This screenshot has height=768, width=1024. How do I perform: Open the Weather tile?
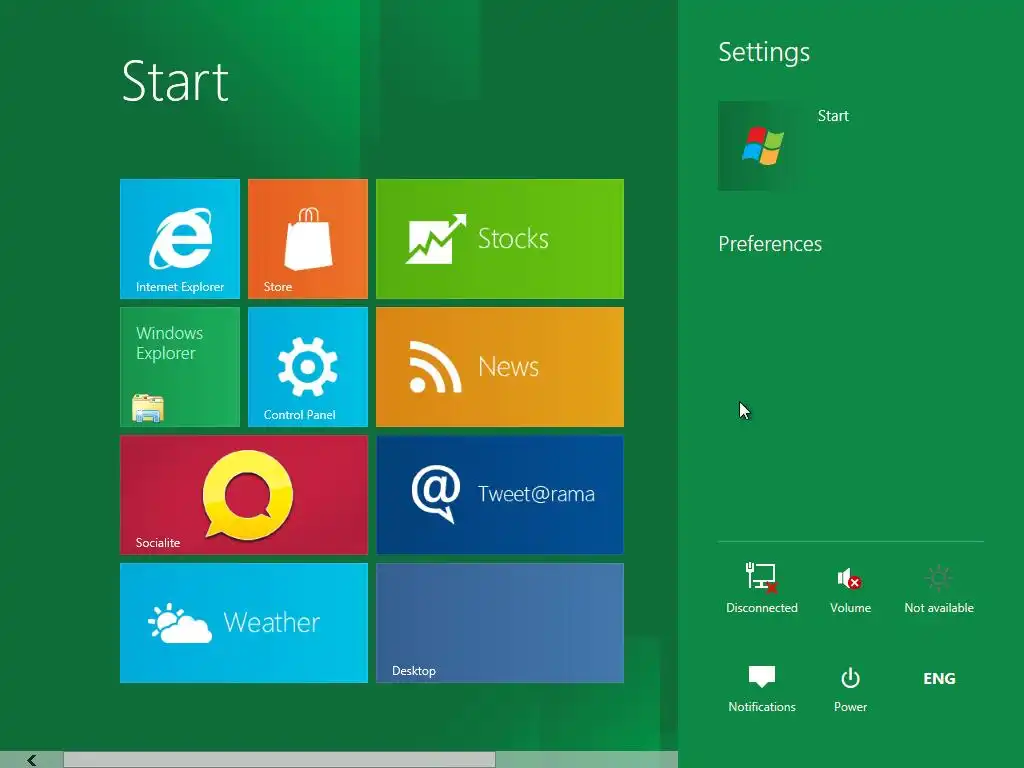tap(244, 622)
